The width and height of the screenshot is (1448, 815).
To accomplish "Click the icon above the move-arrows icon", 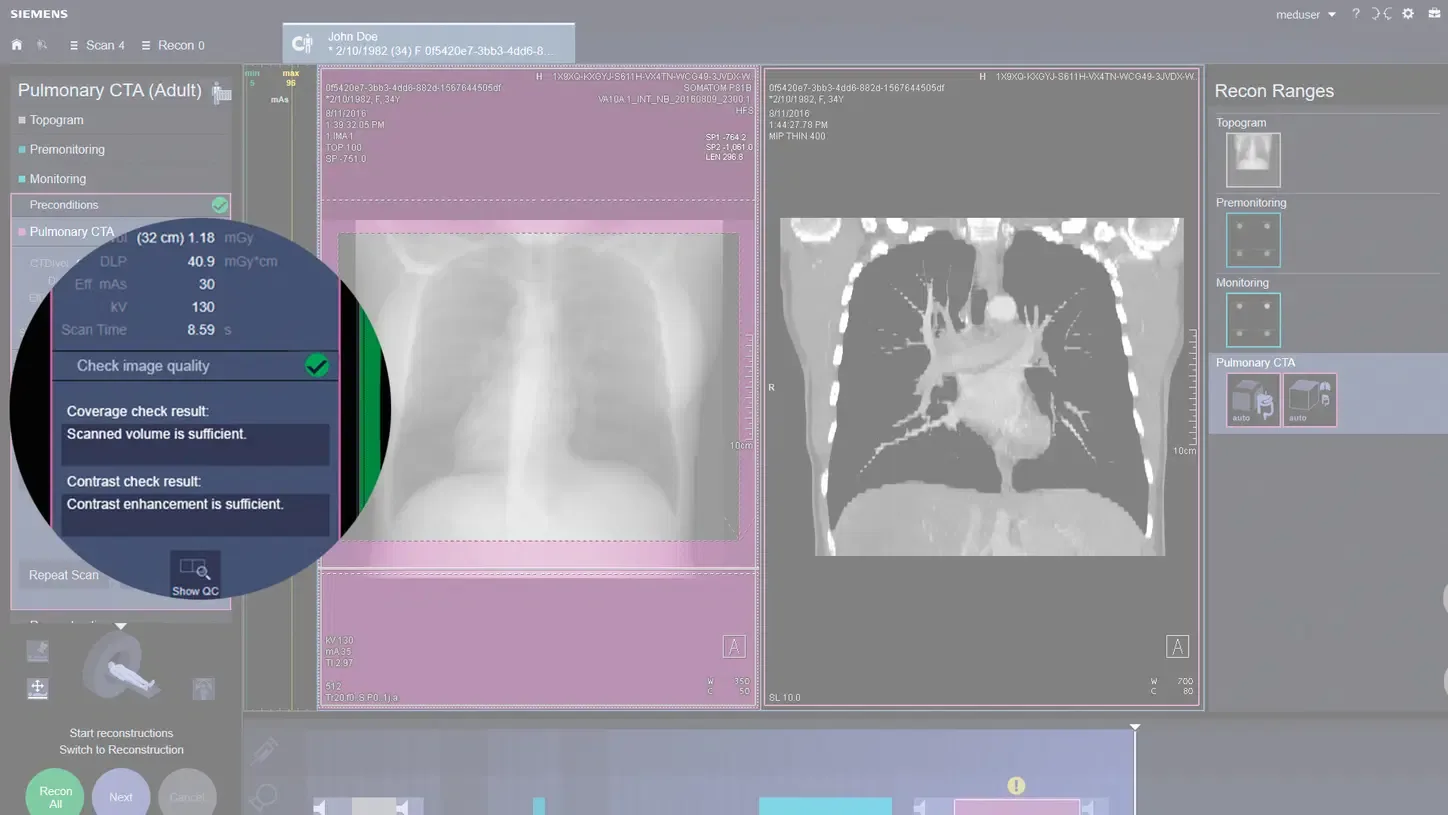I will click(37, 651).
